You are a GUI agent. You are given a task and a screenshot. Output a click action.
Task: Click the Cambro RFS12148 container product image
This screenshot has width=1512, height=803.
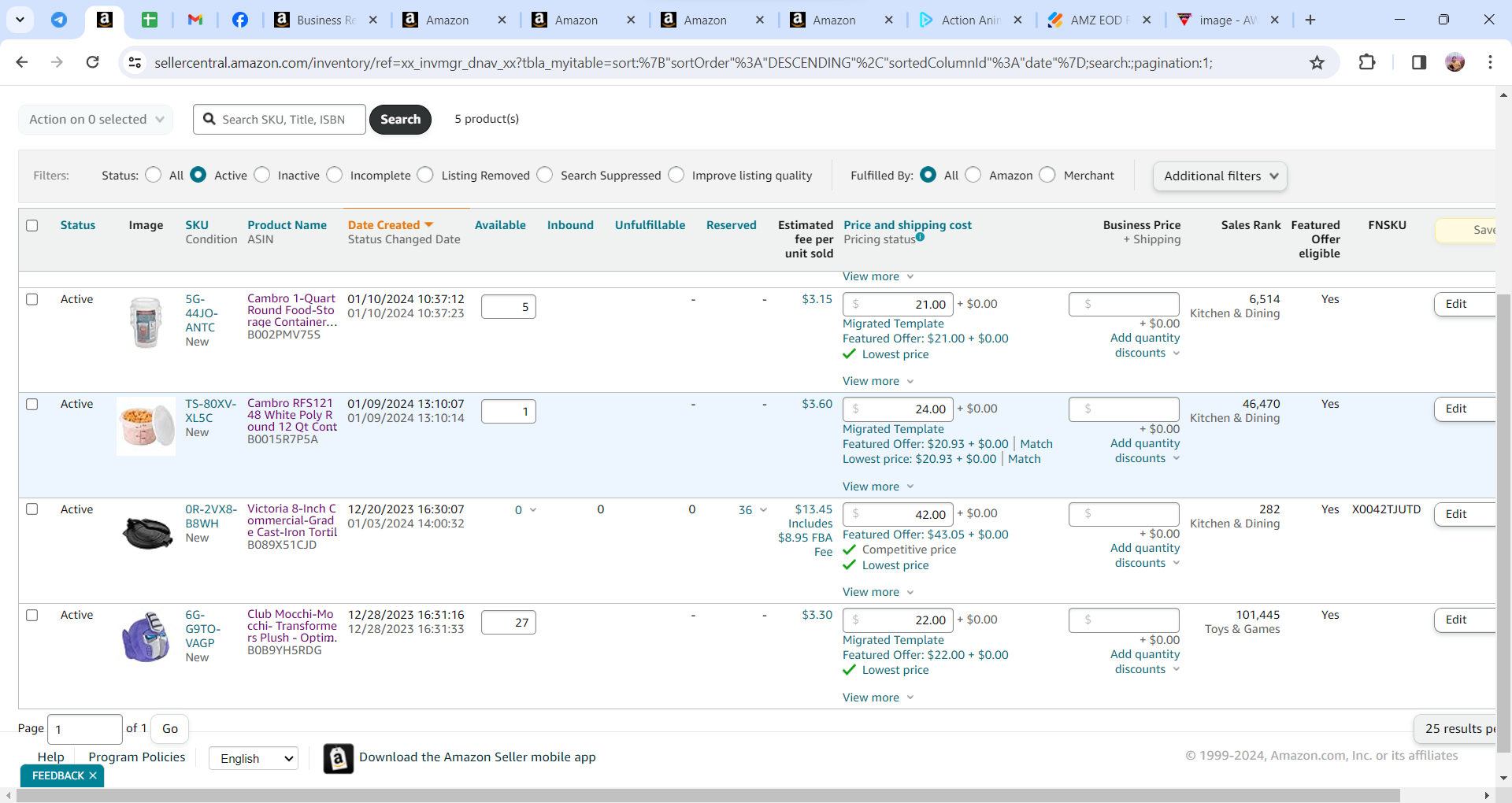pyautogui.click(x=146, y=426)
